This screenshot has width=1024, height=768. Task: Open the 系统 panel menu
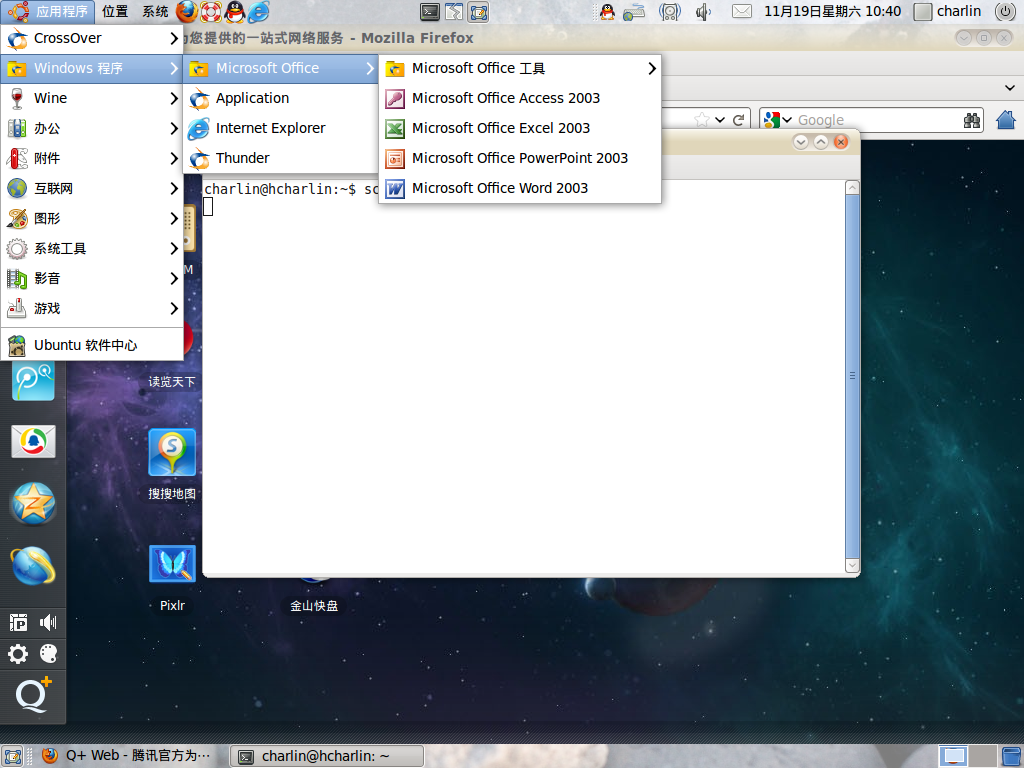[155, 11]
